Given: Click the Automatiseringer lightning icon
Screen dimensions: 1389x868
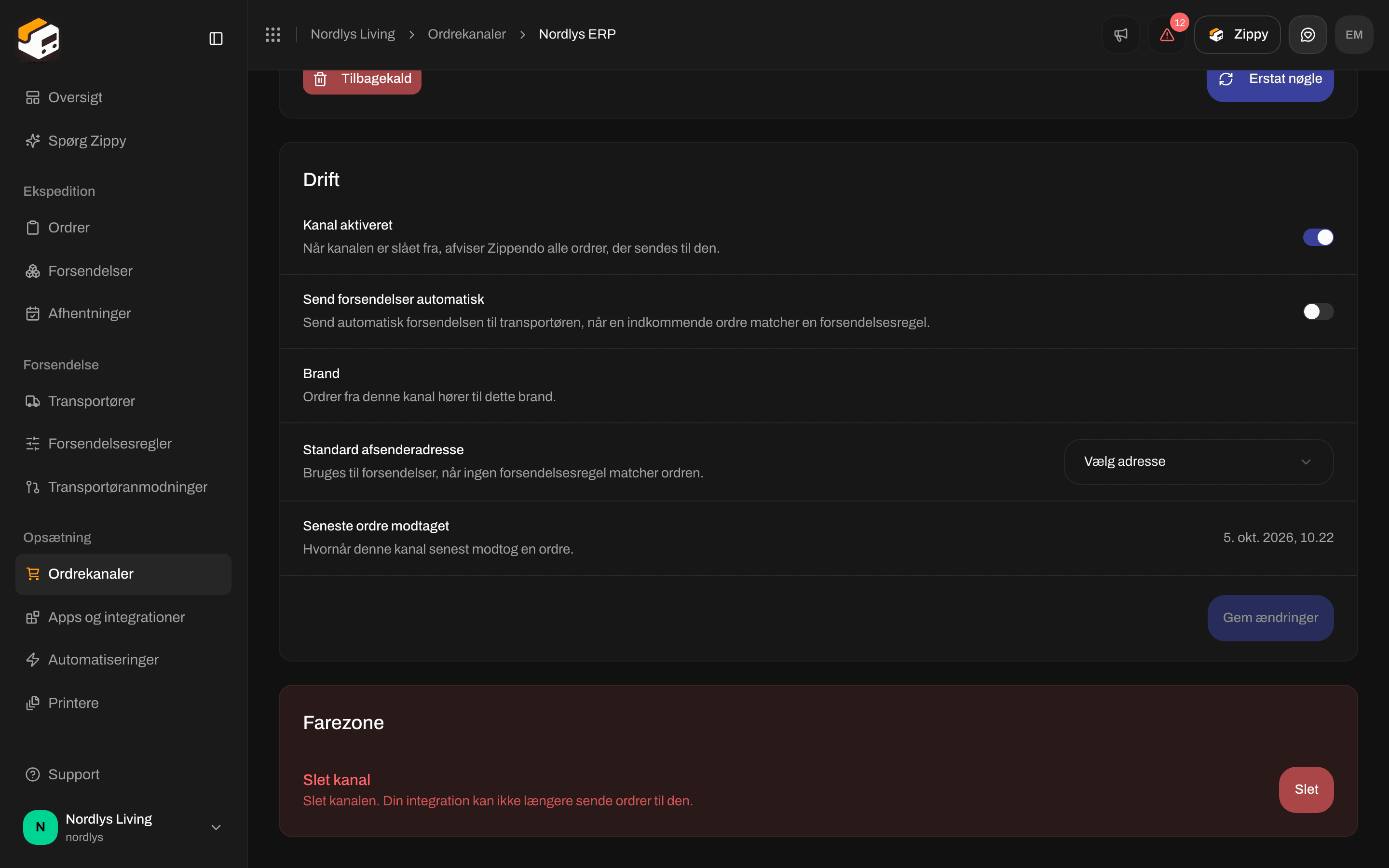Looking at the screenshot, I should coord(33,660).
